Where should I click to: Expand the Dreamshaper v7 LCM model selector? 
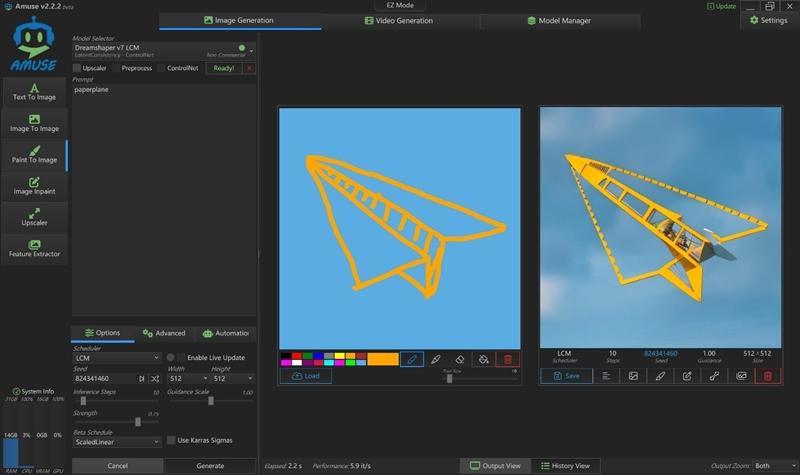(252, 50)
